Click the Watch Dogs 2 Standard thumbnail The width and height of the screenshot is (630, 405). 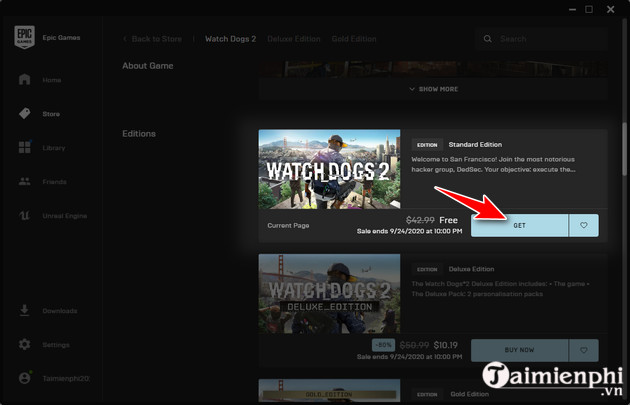[329, 169]
